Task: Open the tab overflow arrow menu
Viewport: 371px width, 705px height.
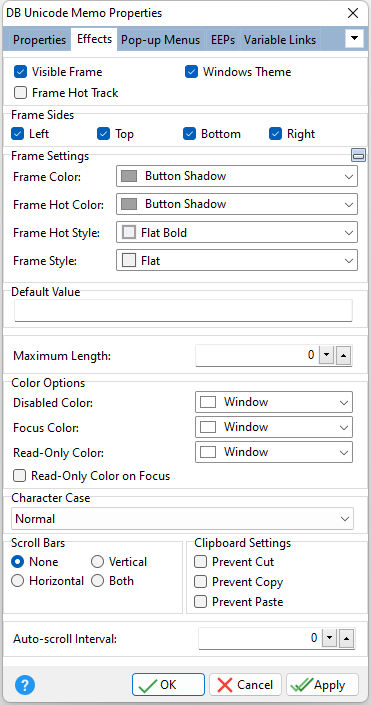Action: point(354,39)
